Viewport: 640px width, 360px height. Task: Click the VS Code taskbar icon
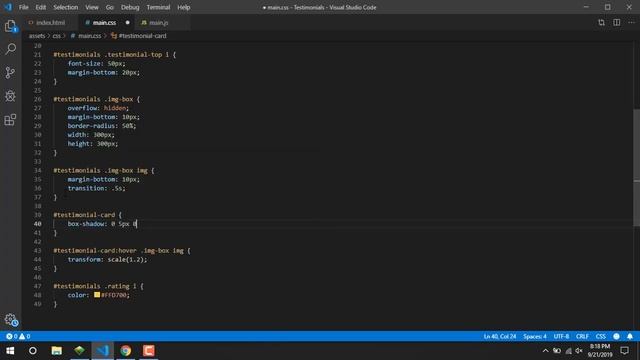(102, 351)
